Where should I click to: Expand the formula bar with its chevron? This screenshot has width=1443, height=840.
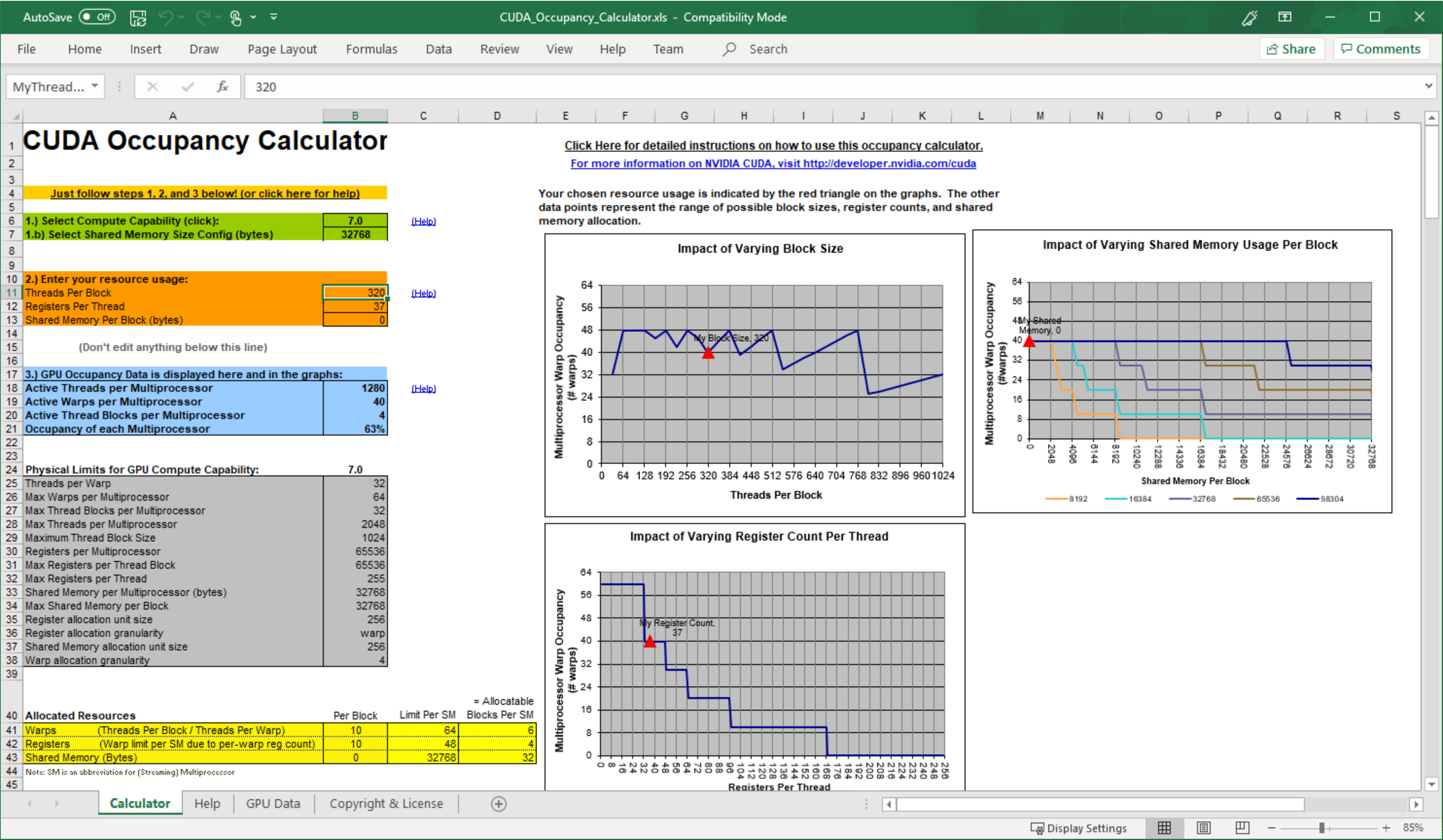point(1429,86)
